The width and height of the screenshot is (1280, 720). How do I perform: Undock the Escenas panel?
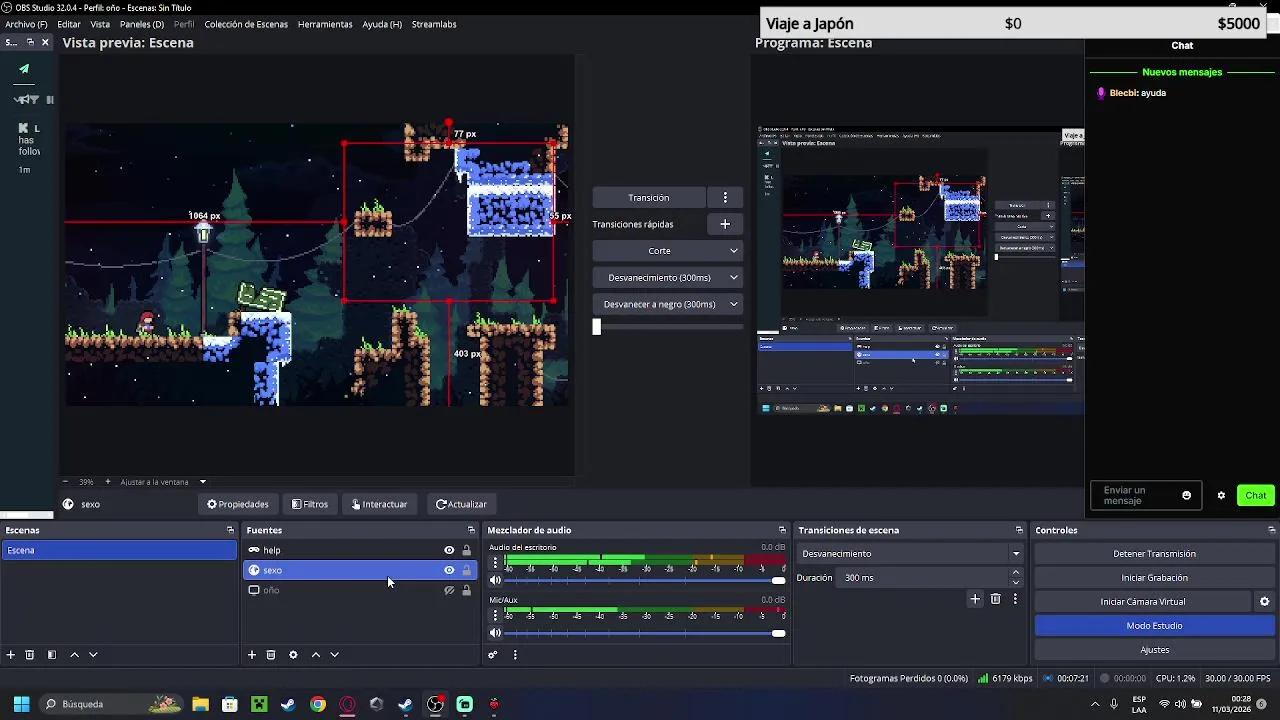[230, 530]
